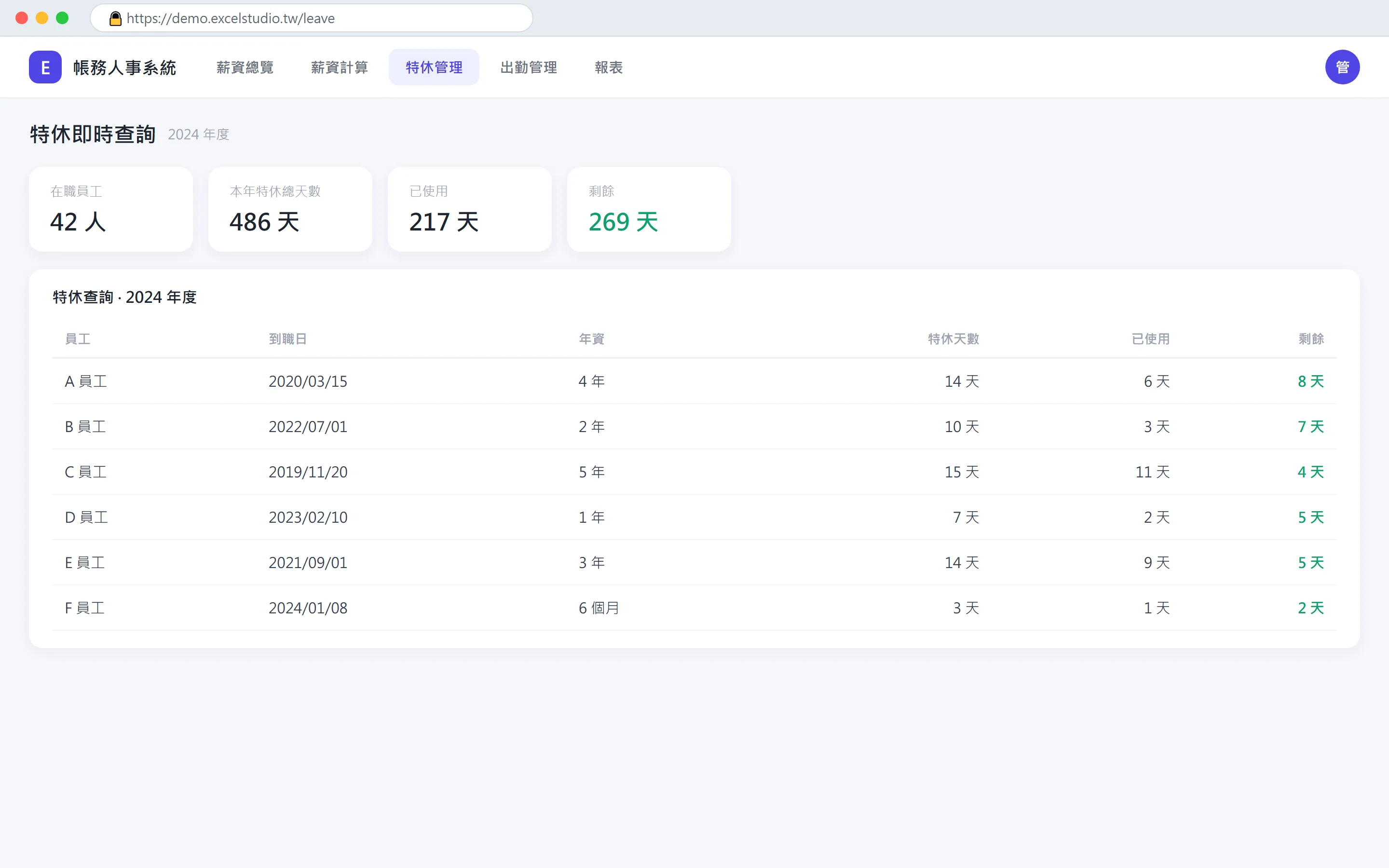Click the green 8 天 remaining cell
The height and width of the screenshot is (868, 1389).
[x=1311, y=381]
